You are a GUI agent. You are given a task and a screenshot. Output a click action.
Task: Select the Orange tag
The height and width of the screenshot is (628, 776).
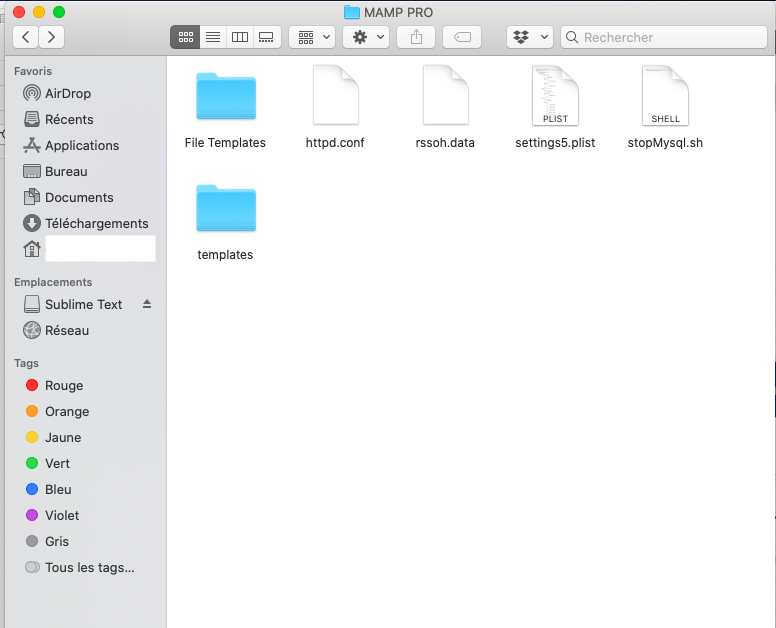tap(84, 411)
